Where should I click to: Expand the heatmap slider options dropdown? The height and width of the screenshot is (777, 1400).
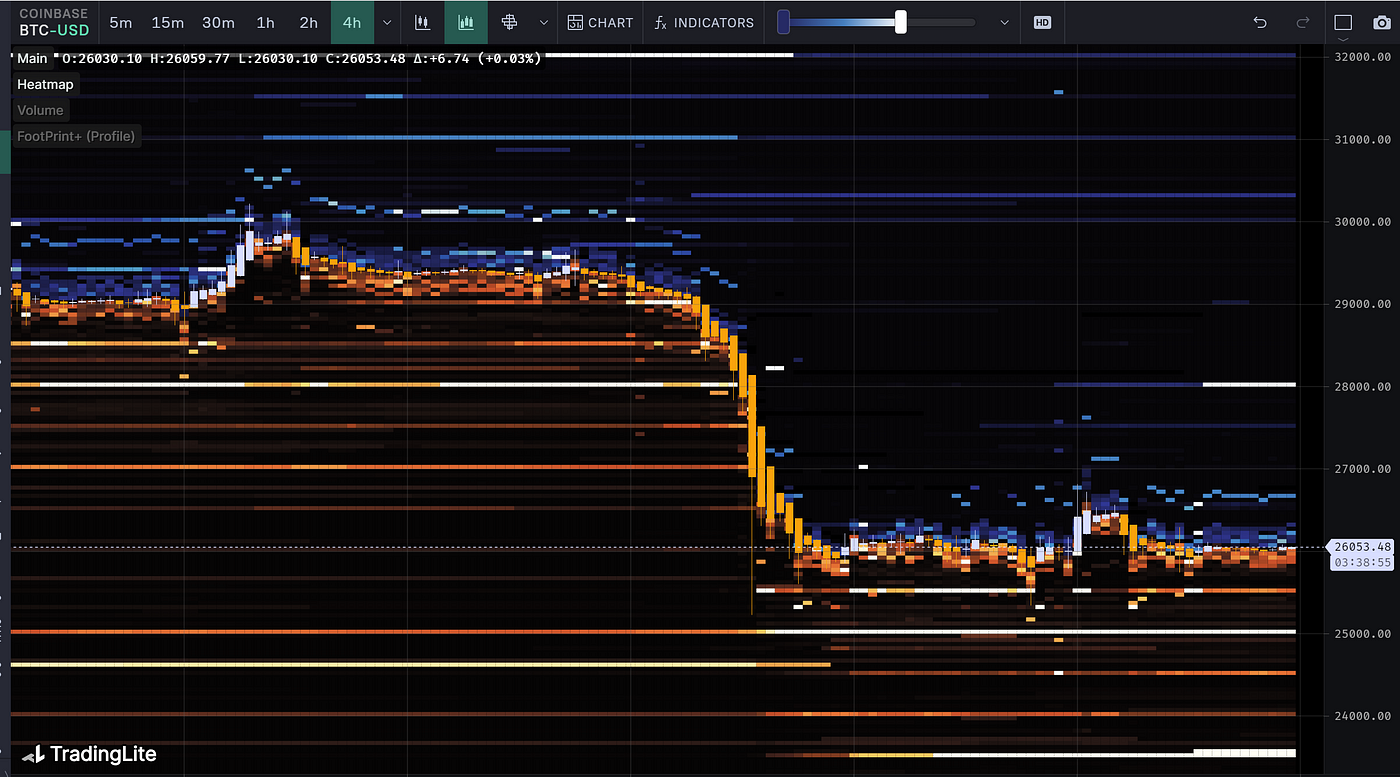pyautogui.click(x=1005, y=22)
